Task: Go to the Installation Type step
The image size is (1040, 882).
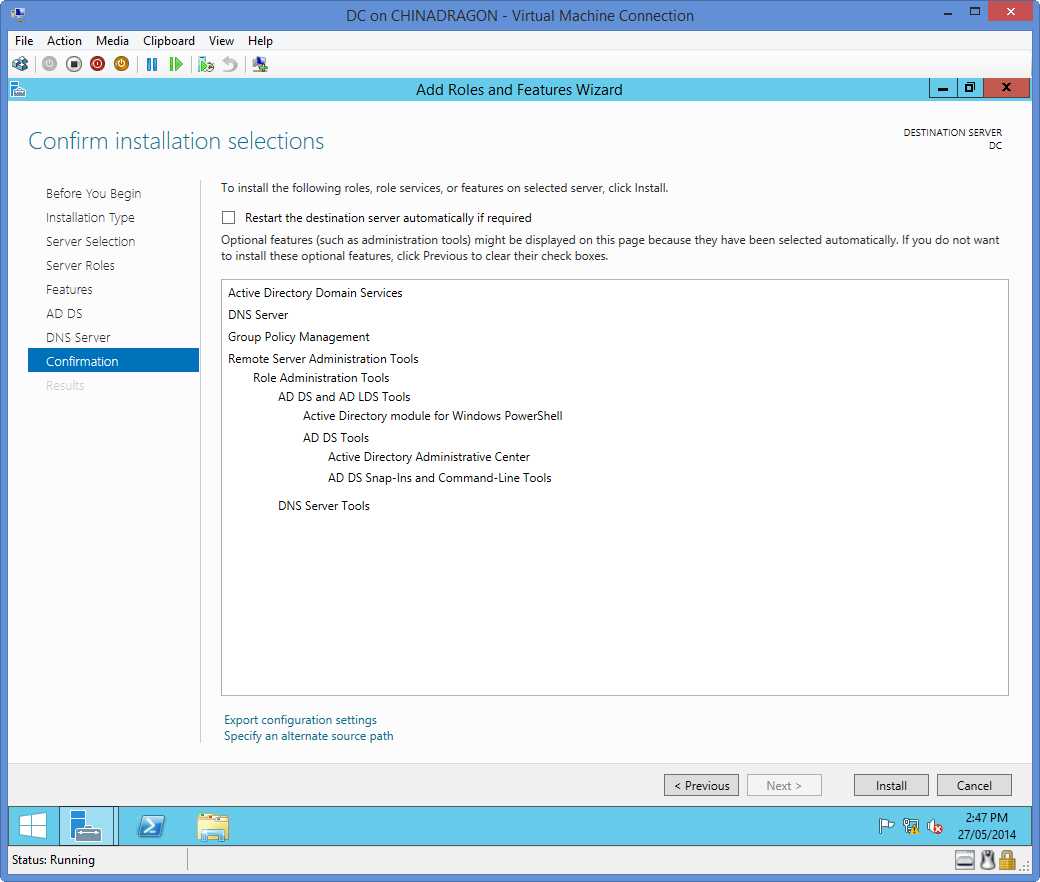Action: coord(90,218)
